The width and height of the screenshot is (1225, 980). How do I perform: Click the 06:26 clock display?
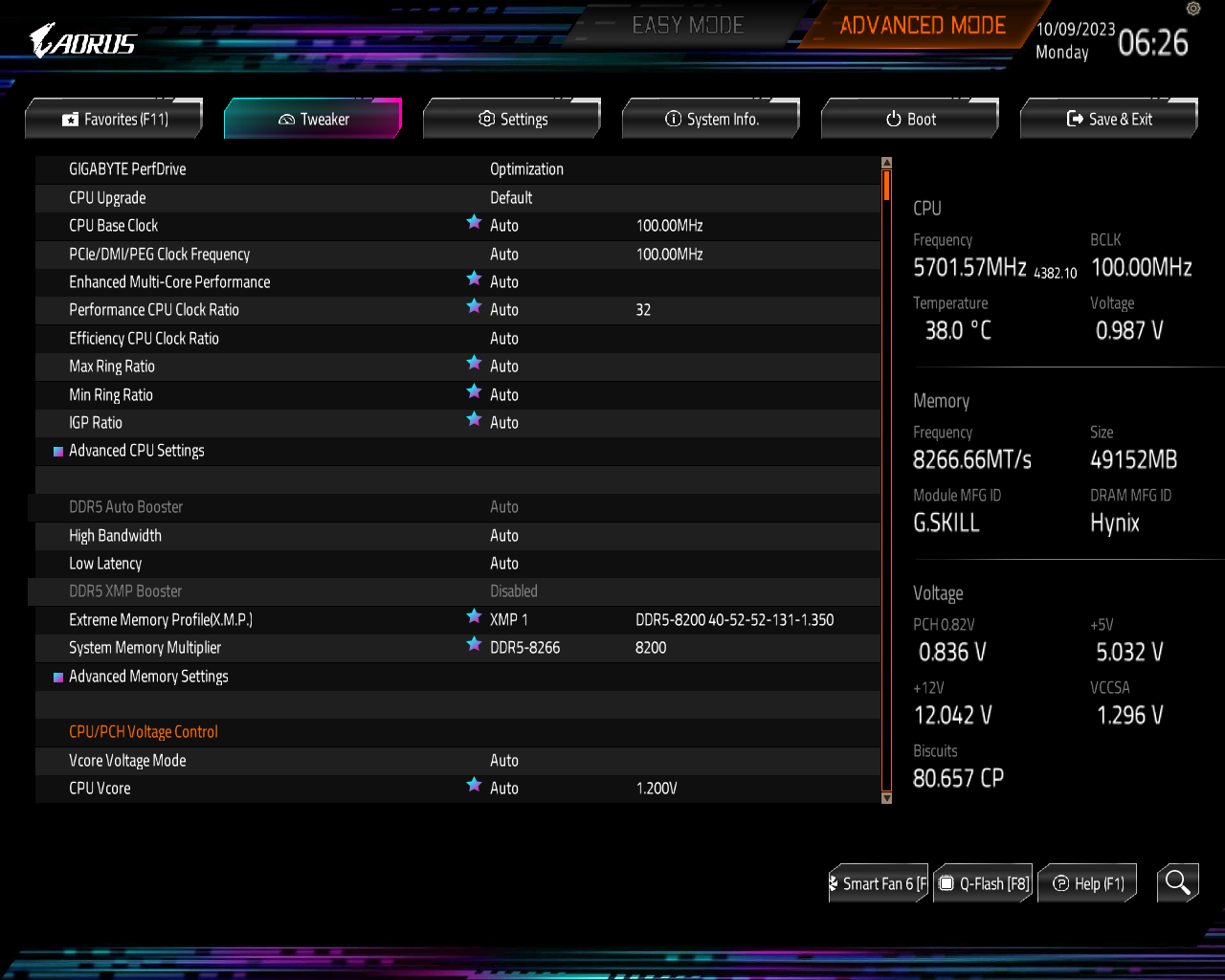[x=1153, y=42]
